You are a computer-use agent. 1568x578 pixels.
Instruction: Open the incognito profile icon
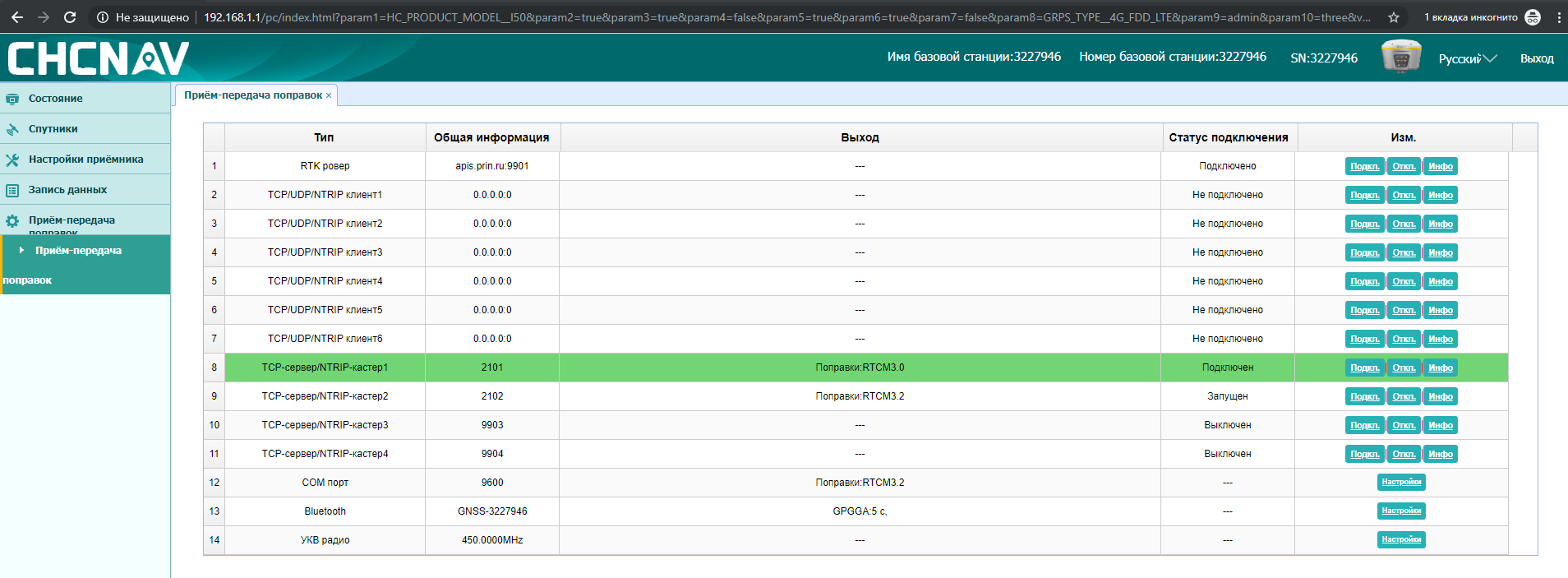click(1533, 17)
